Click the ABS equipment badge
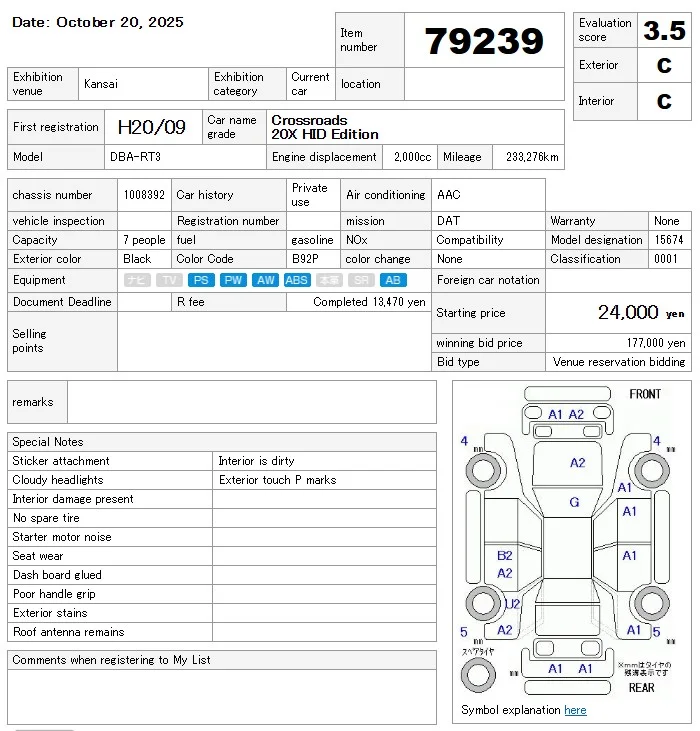 tap(297, 280)
